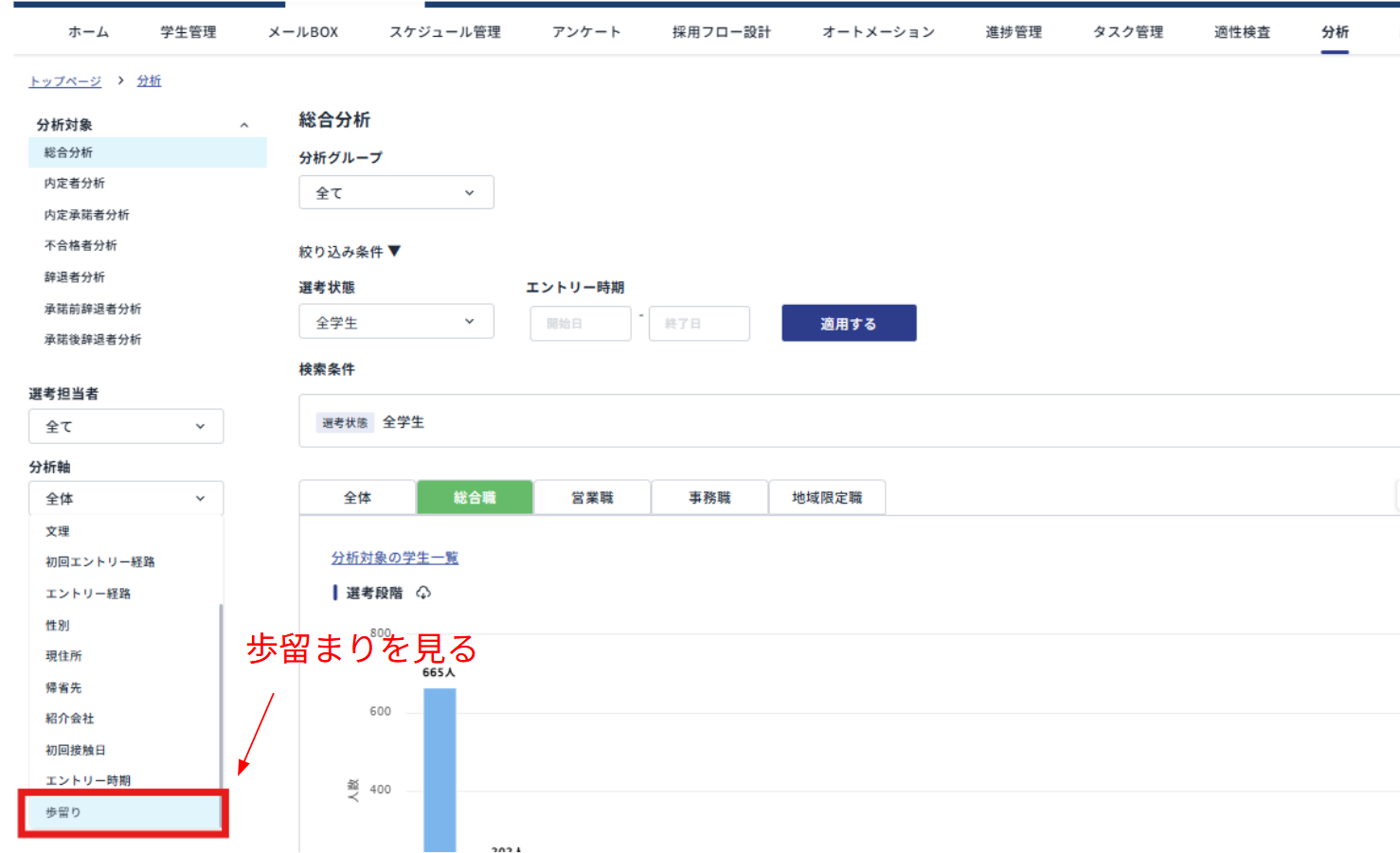
Task: Click the 適用する button
Action: (848, 322)
